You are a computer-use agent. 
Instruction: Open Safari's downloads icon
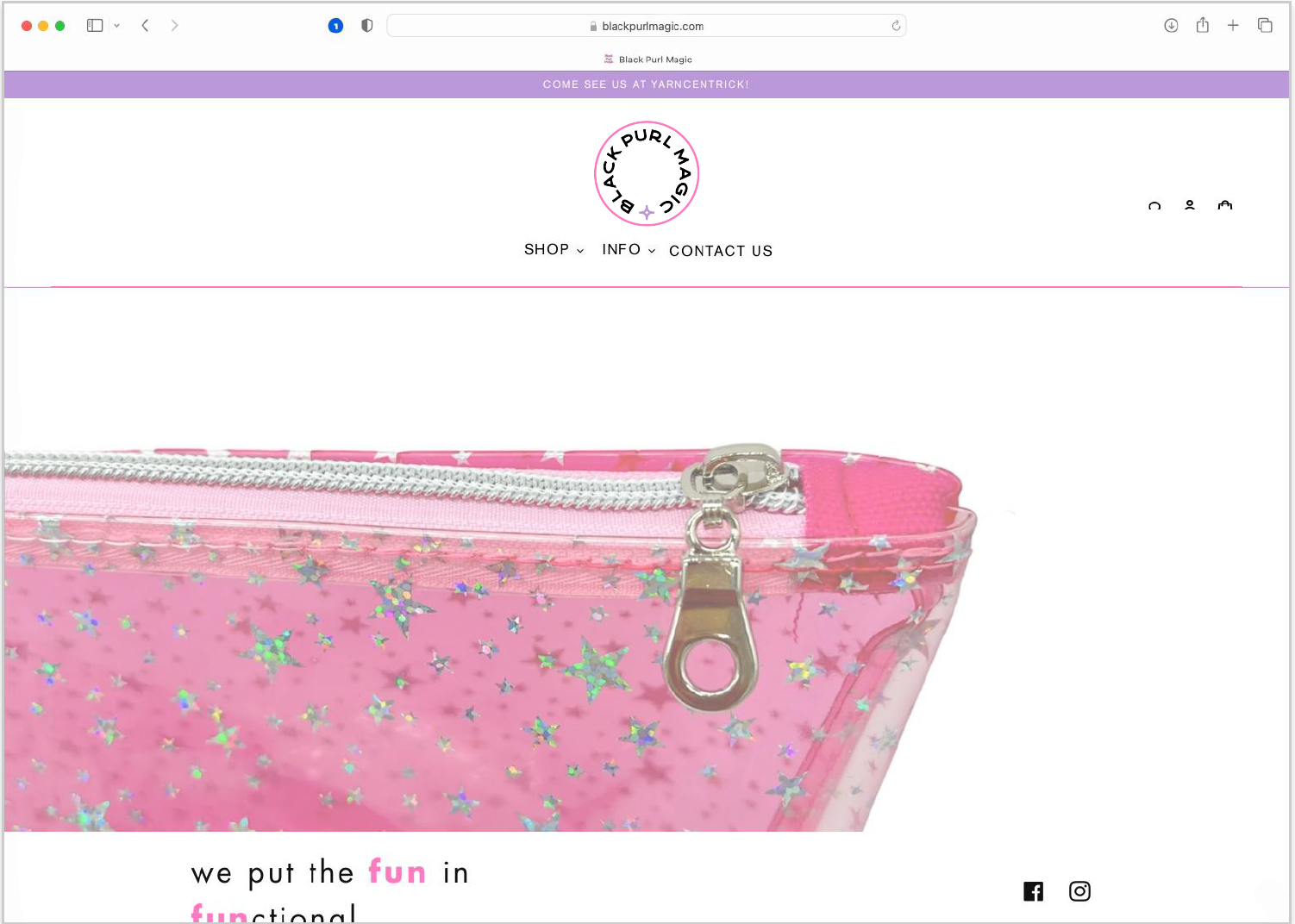pos(1171,25)
